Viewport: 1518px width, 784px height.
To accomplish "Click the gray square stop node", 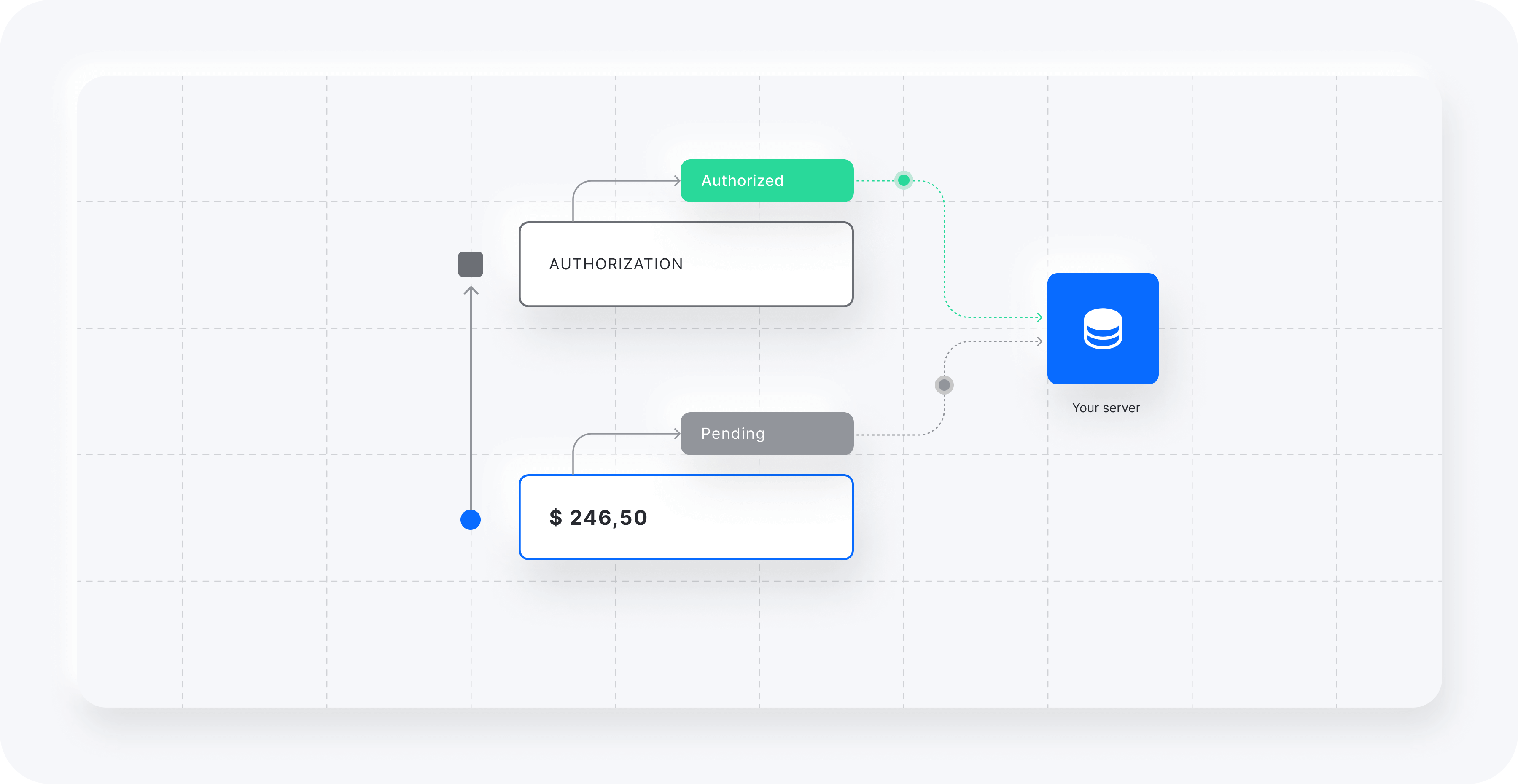I will (470, 264).
